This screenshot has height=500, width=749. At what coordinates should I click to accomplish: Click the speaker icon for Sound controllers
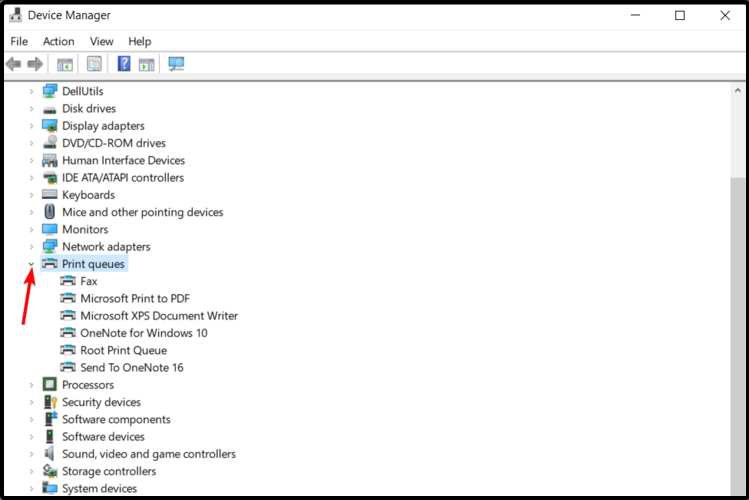[49, 453]
